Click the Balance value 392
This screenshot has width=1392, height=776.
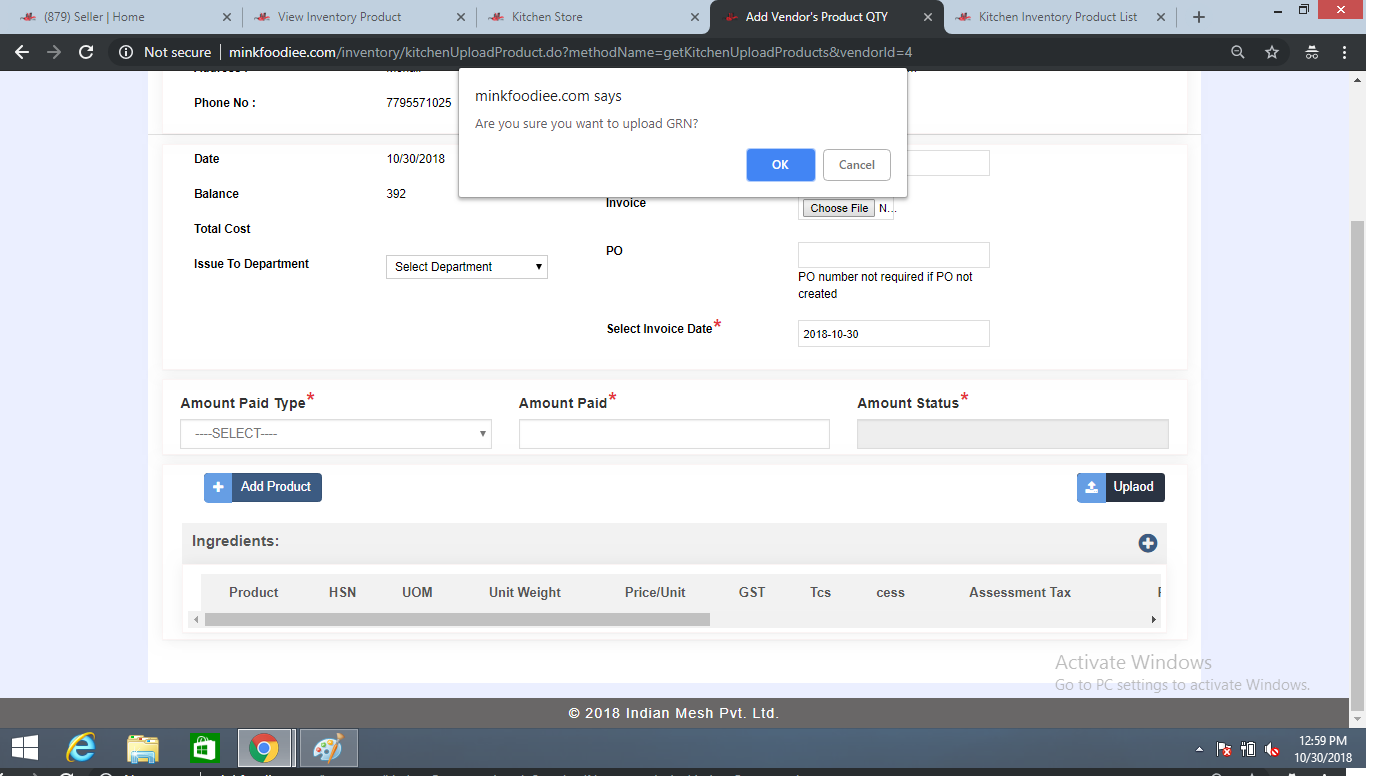coord(396,194)
